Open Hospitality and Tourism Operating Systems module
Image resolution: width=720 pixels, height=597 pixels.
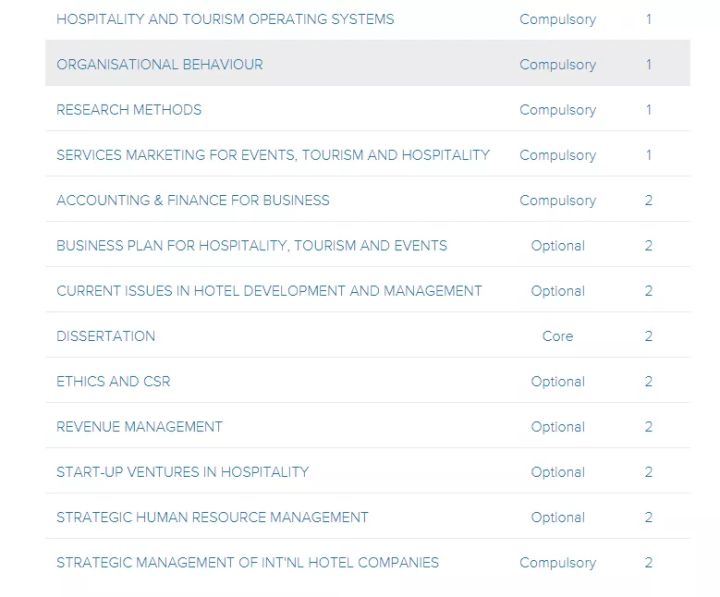pyautogui.click(x=225, y=19)
